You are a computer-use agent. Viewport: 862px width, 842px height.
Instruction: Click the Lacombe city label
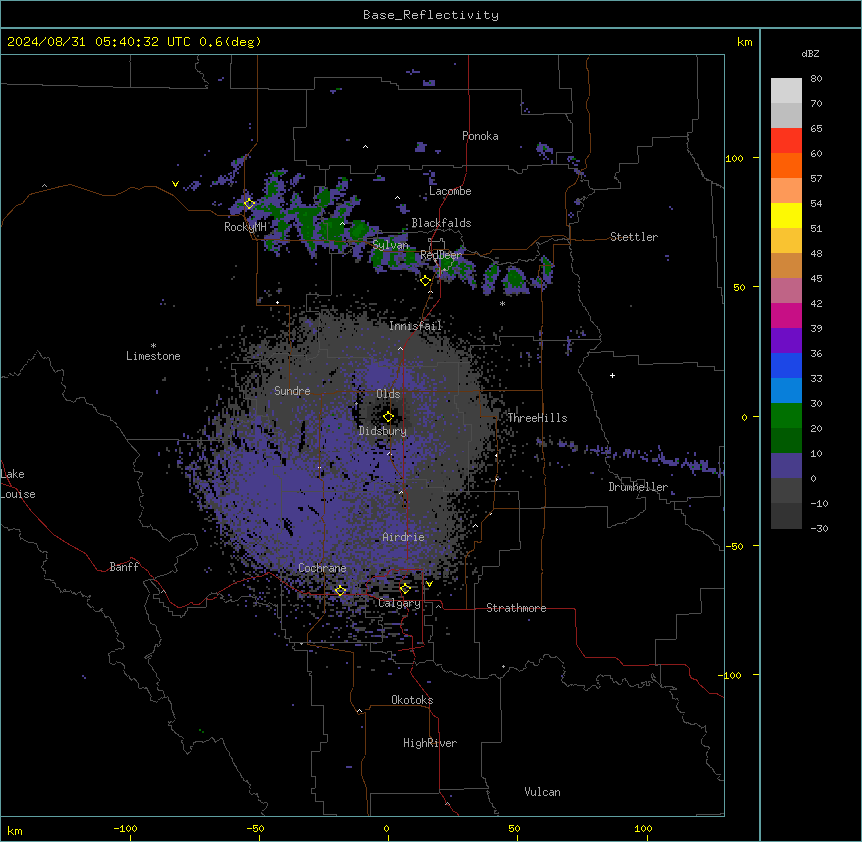coord(450,191)
